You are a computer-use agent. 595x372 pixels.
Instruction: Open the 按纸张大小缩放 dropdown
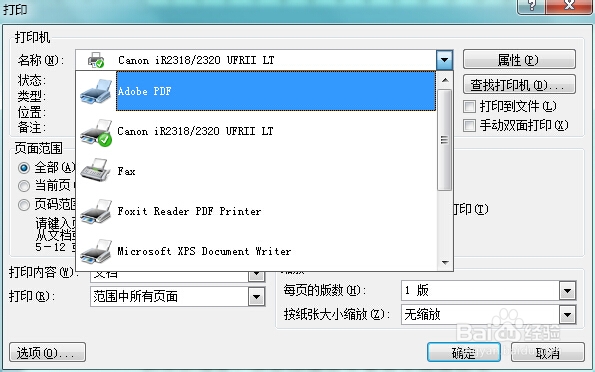568,315
